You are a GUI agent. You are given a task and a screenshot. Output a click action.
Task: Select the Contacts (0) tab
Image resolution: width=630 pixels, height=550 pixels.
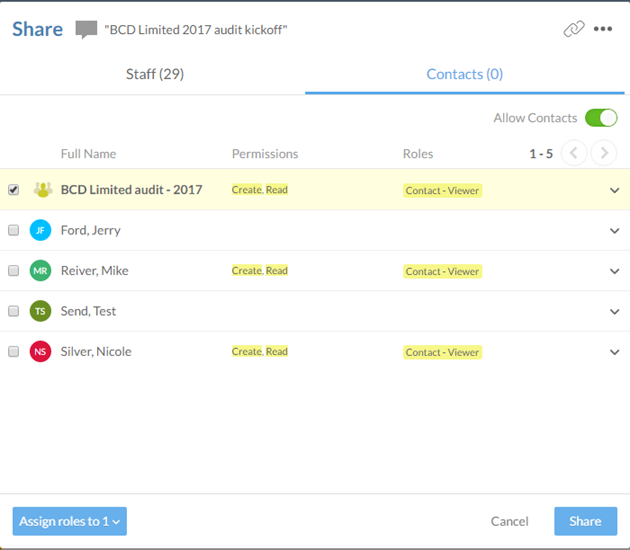[x=464, y=74]
